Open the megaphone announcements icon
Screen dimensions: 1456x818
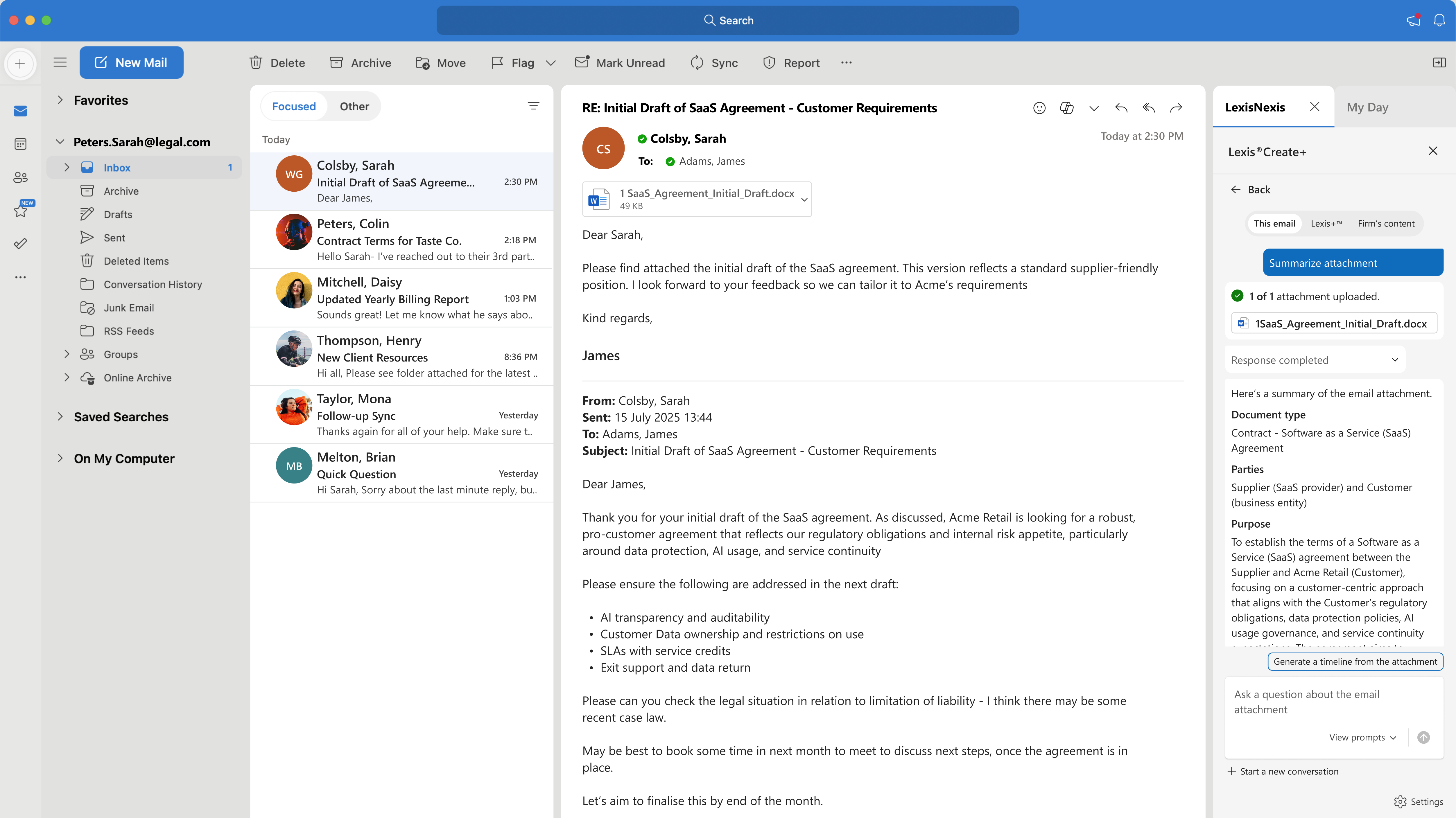(1413, 20)
